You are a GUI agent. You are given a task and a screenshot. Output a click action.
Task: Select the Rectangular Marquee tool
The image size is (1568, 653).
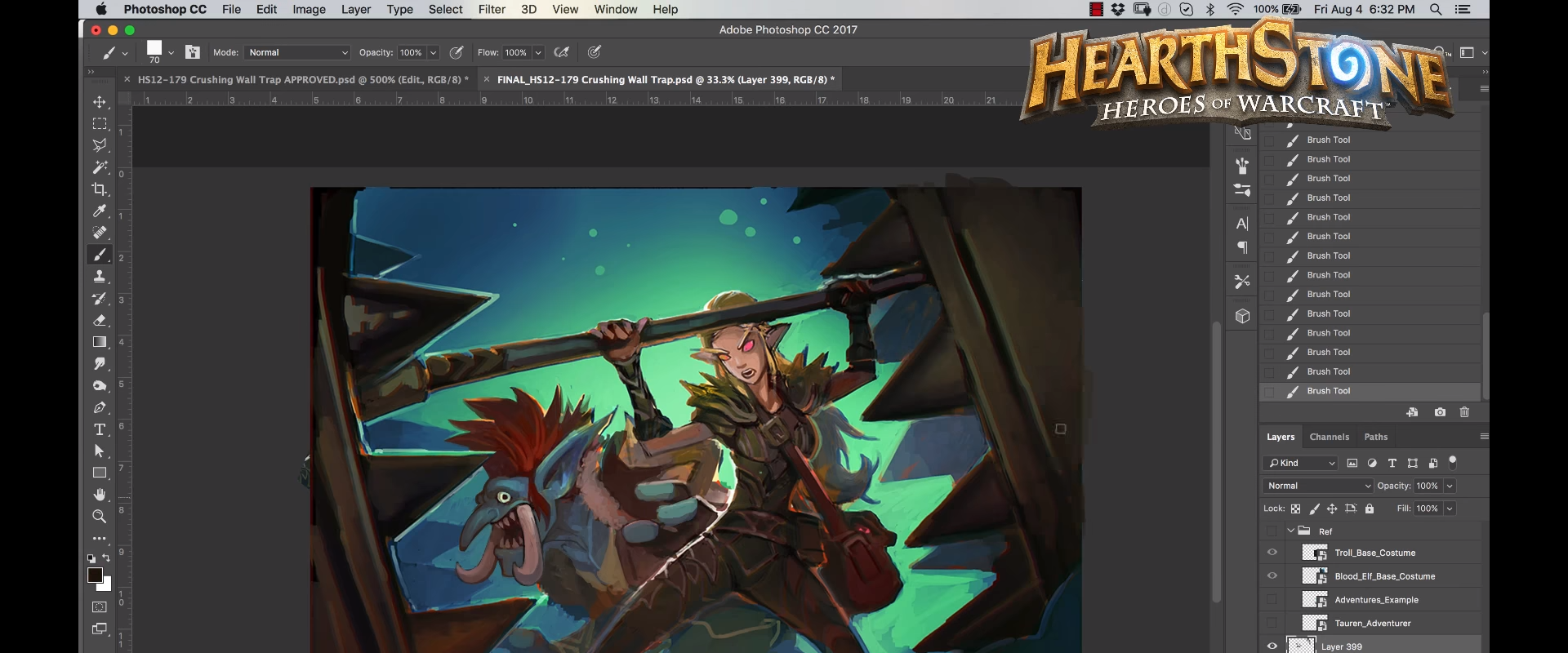pos(100,124)
